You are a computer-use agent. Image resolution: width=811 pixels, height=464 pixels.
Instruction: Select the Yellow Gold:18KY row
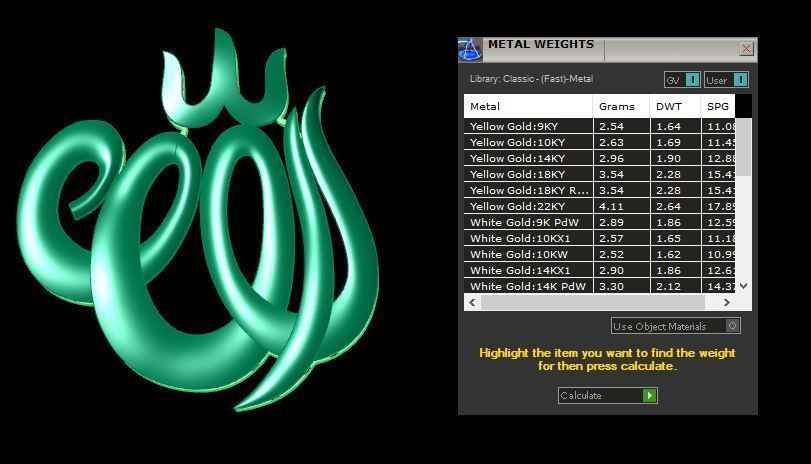coord(599,174)
